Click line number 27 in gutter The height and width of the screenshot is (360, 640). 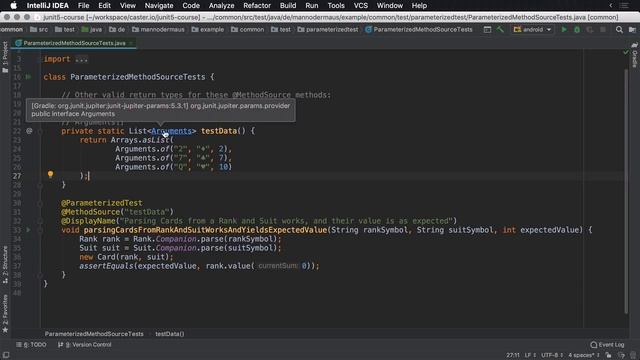tap(16, 176)
